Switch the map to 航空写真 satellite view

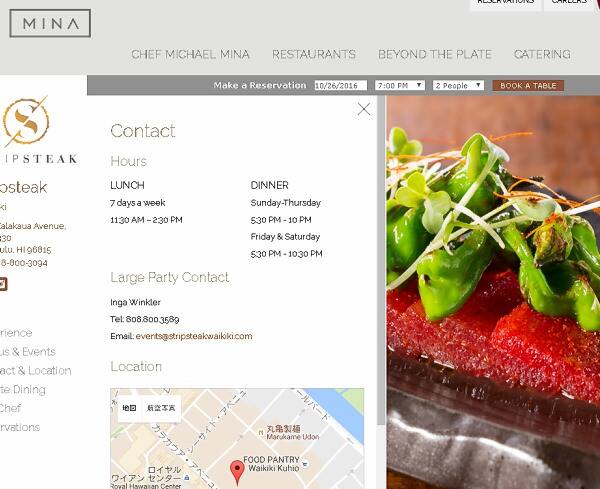[161, 408]
